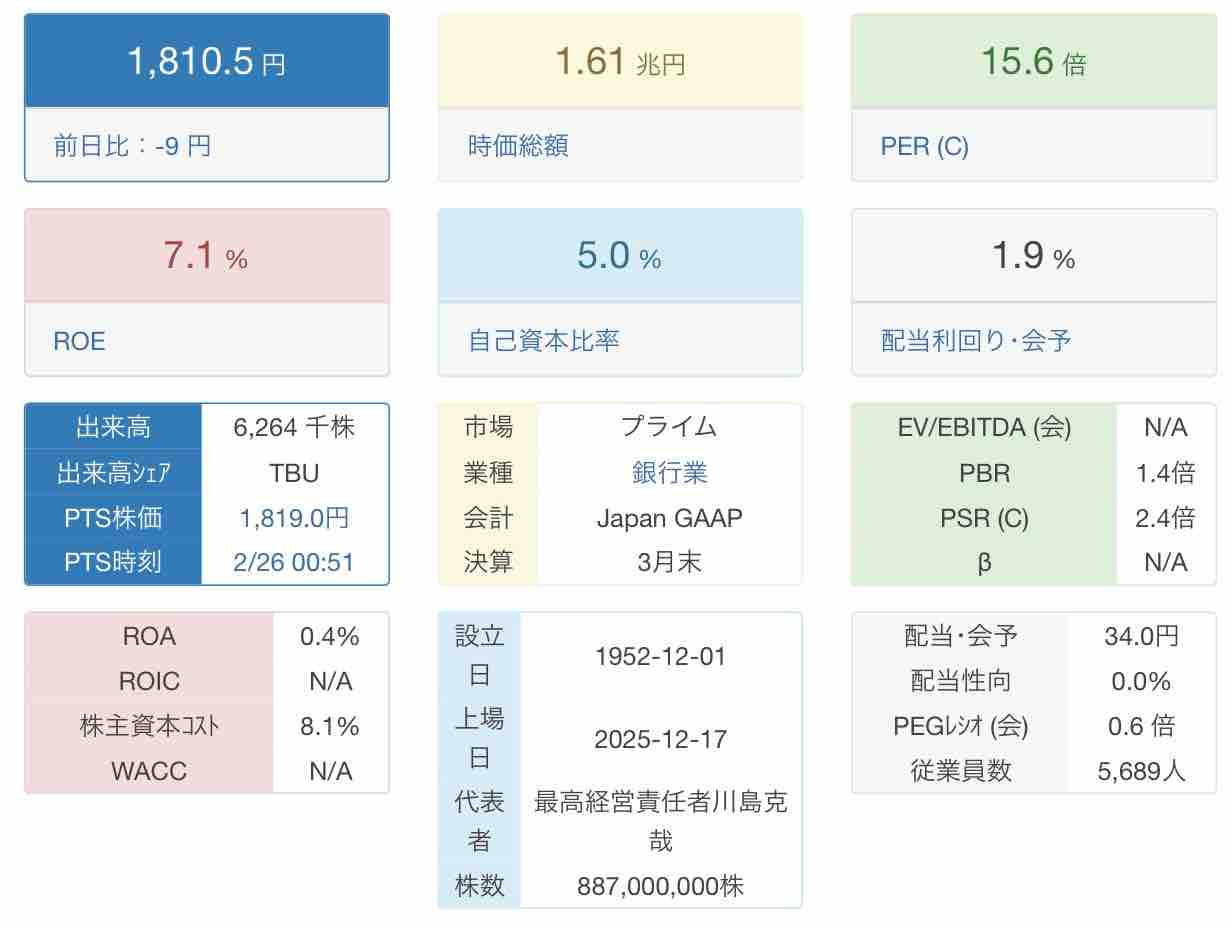Click the 出来高 row label
The image size is (1232, 928).
point(113,428)
